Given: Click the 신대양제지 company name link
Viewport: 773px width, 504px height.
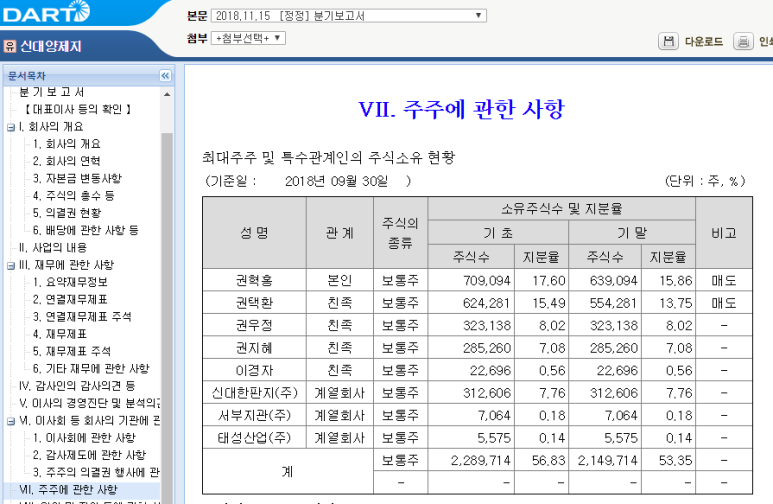Looking at the screenshot, I should click(51, 46).
